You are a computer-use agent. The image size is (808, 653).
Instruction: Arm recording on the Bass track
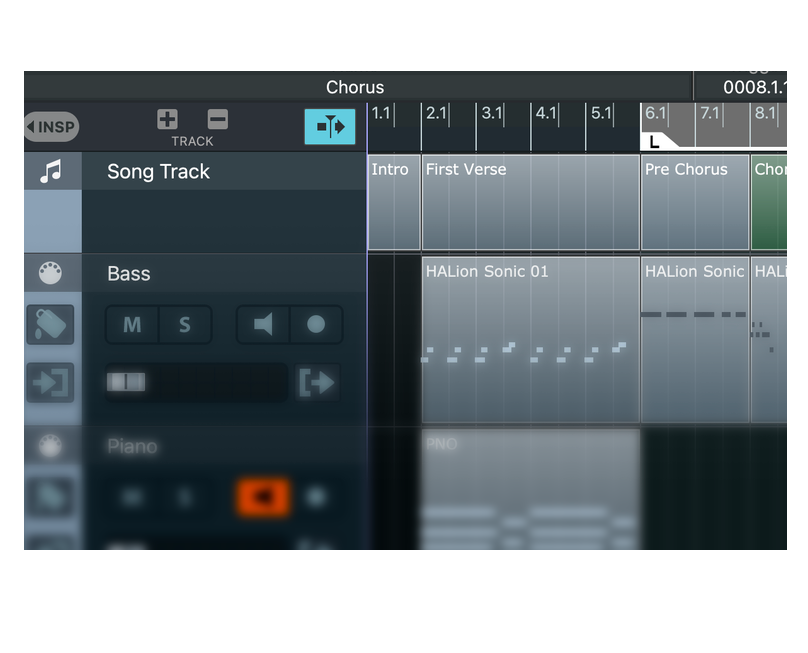316,324
